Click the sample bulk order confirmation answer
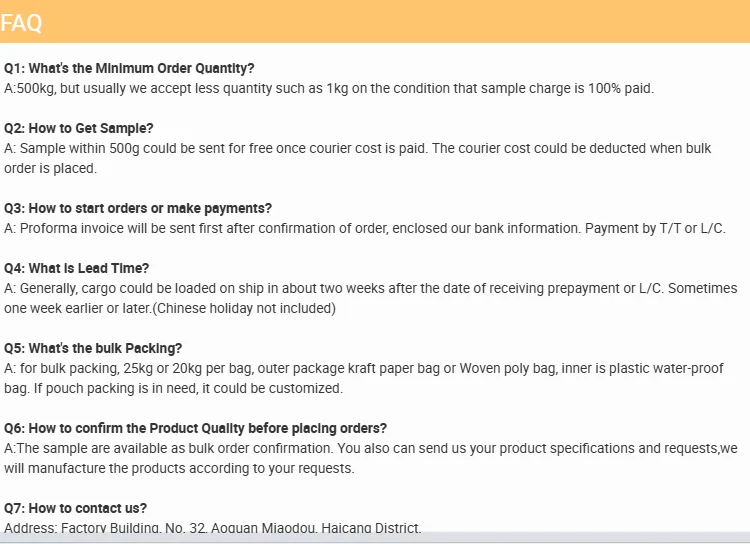750x544 pixels. click(x=371, y=448)
